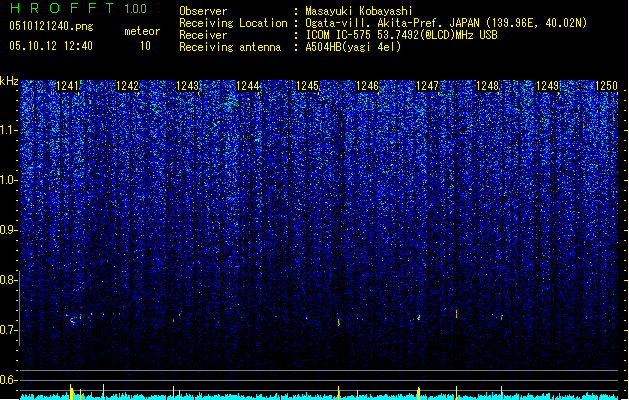Click the 1249 time marker
This screenshot has height=400, width=629.
pos(548,86)
